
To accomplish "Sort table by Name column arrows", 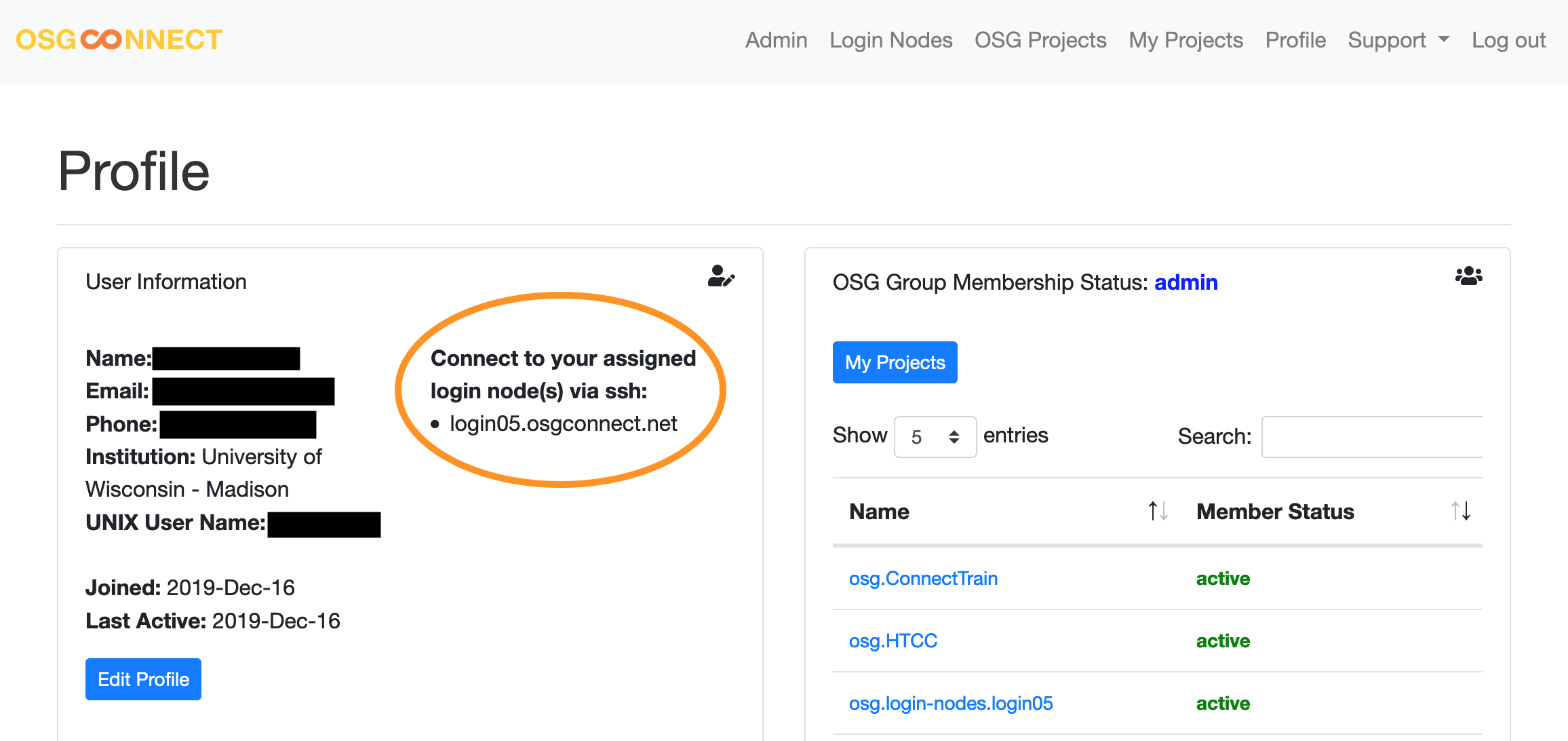I will (1157, 511).
